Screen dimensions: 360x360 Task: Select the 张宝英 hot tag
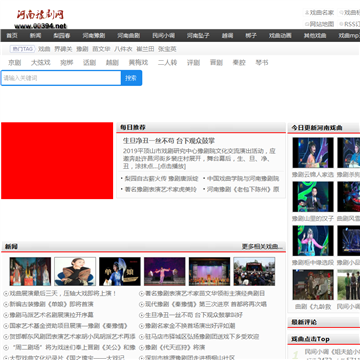point(167,49)
